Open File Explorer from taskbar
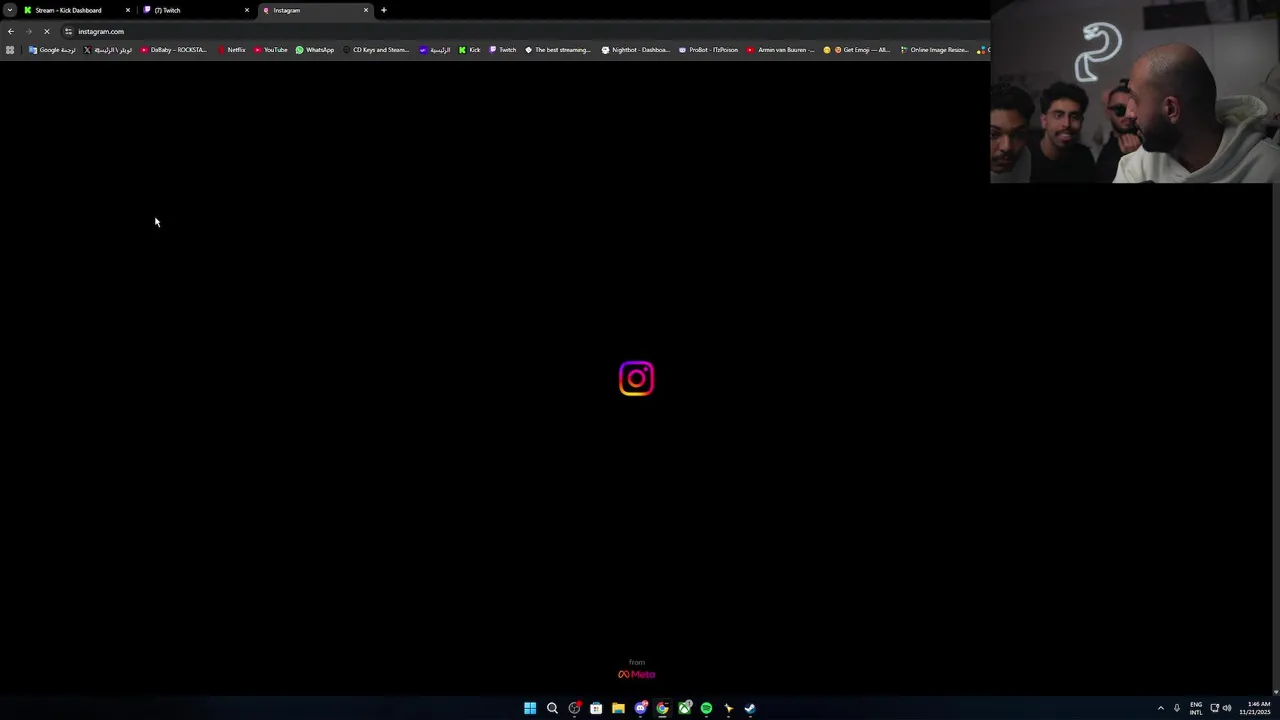This screenshot has height=720, width=1280. 618,708
